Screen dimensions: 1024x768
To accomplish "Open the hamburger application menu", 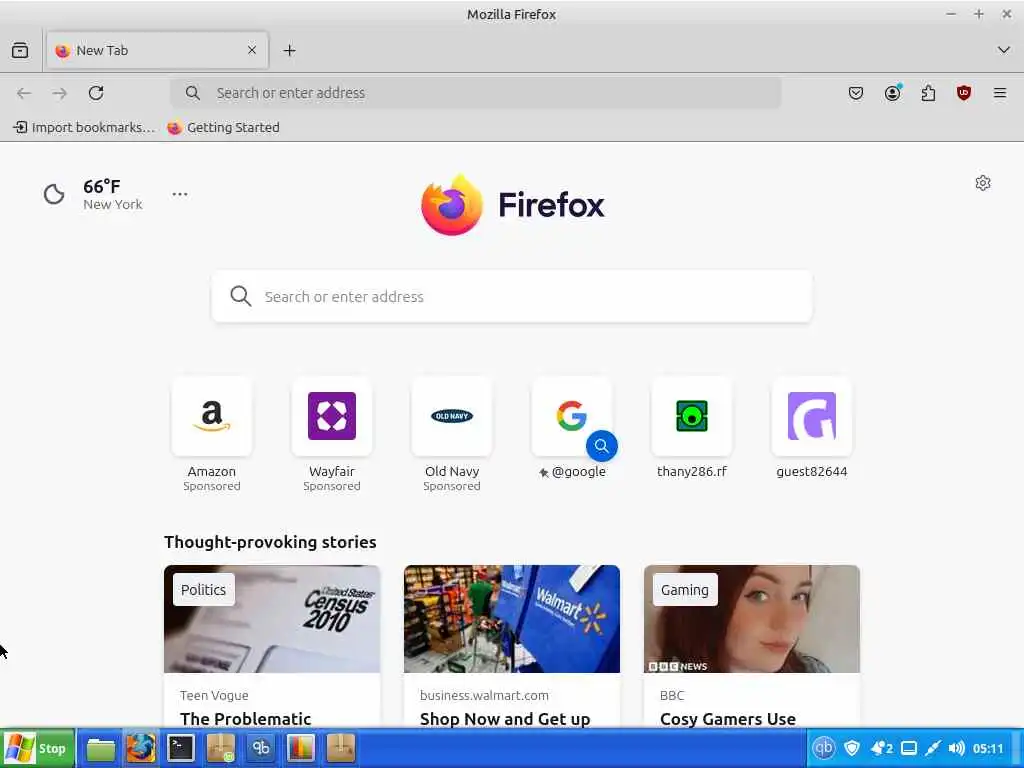I will [1000, 93].
